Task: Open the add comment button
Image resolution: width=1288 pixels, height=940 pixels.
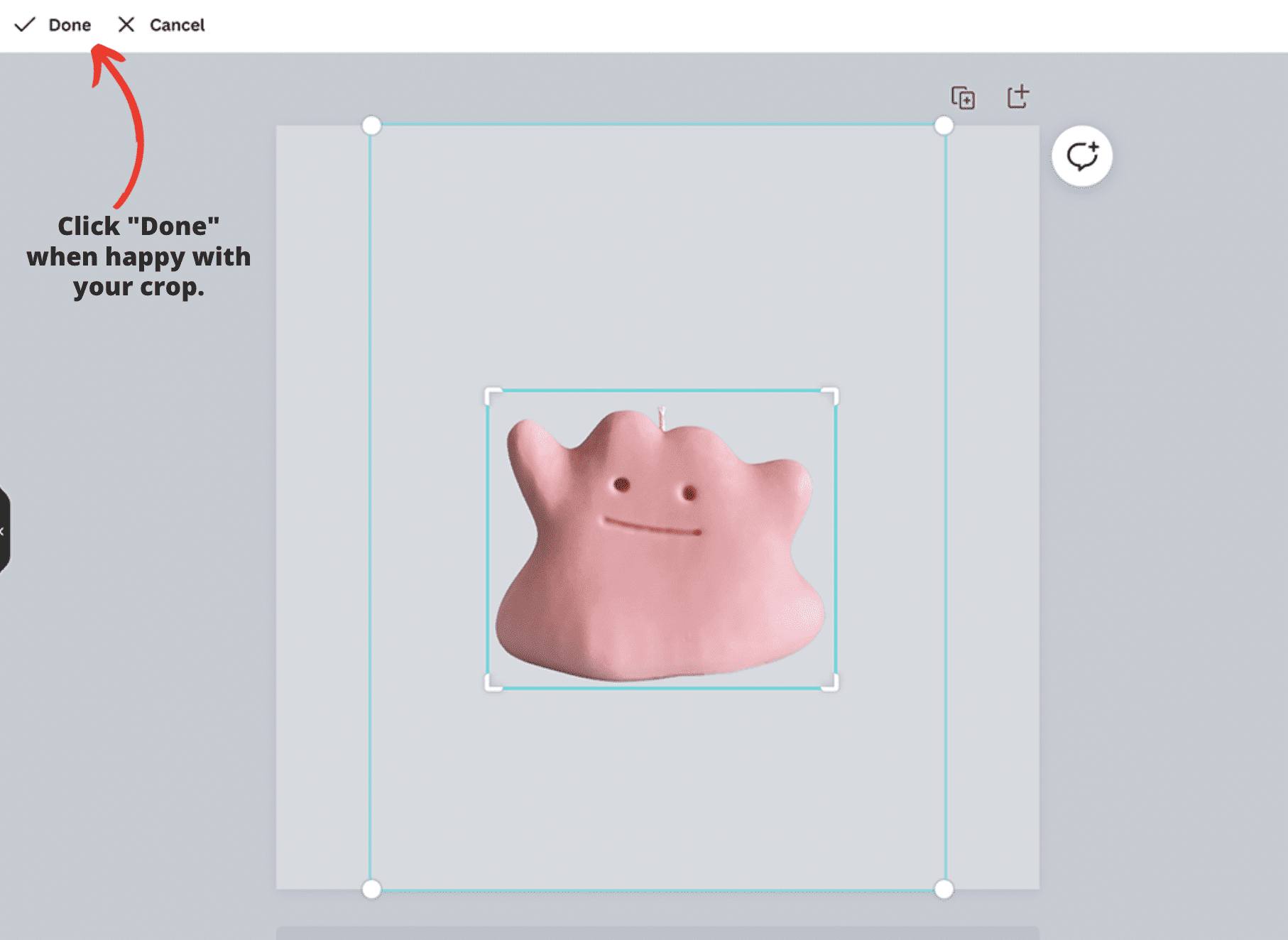Action: click(x=1081, y=156)
